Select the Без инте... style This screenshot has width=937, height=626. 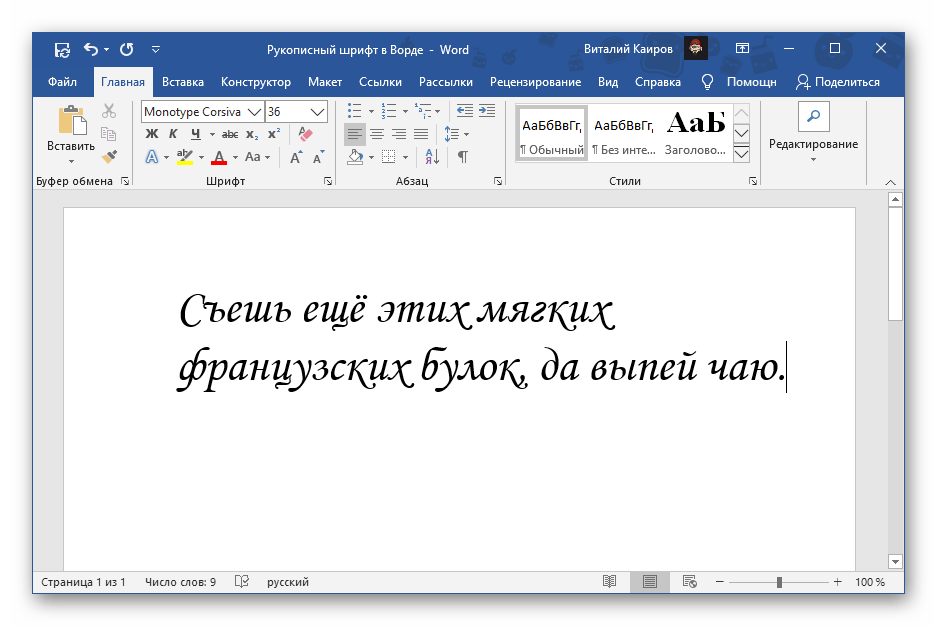click(624, 134)
